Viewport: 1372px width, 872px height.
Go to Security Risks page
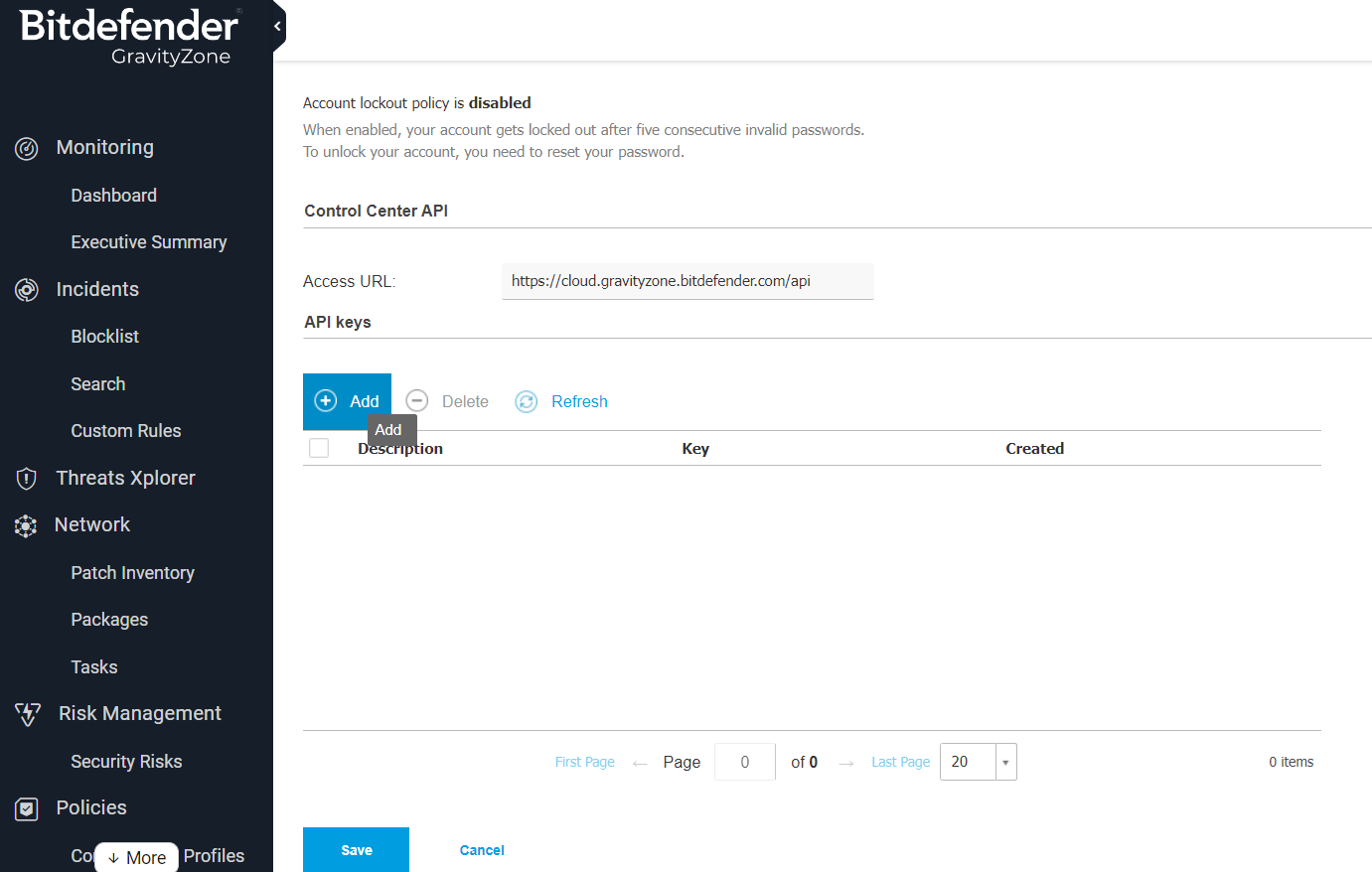[126, 762]
